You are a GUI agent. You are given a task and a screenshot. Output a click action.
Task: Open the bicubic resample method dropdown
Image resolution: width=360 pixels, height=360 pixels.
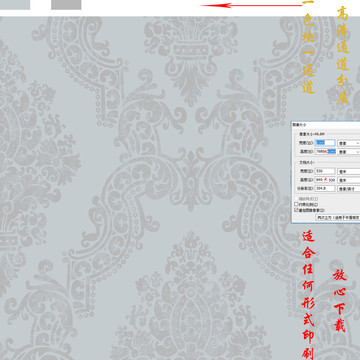pos(338,217)
